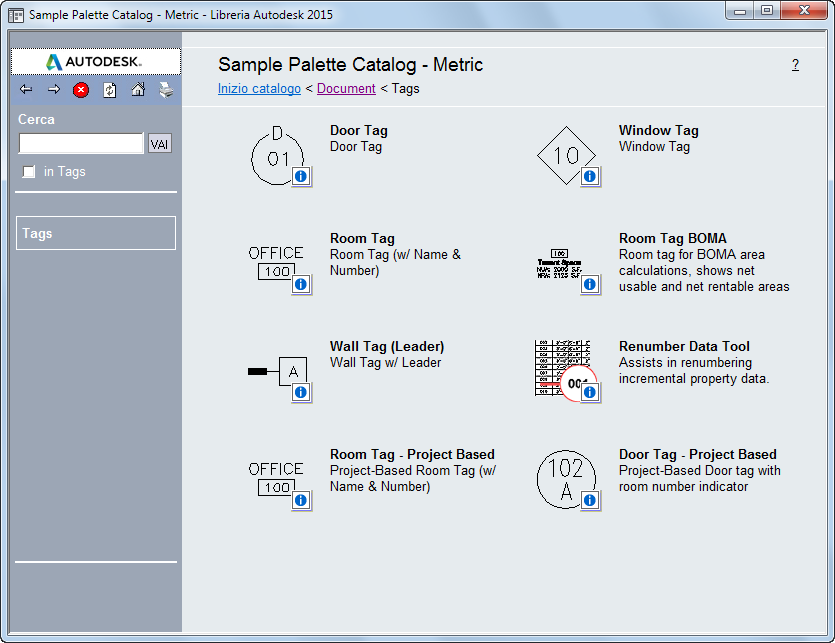Image resolution: width=835 pixels, height=643 pixels.
Task: Close the Sample Palette Catalog window
Action: click(x=805, y=11)
